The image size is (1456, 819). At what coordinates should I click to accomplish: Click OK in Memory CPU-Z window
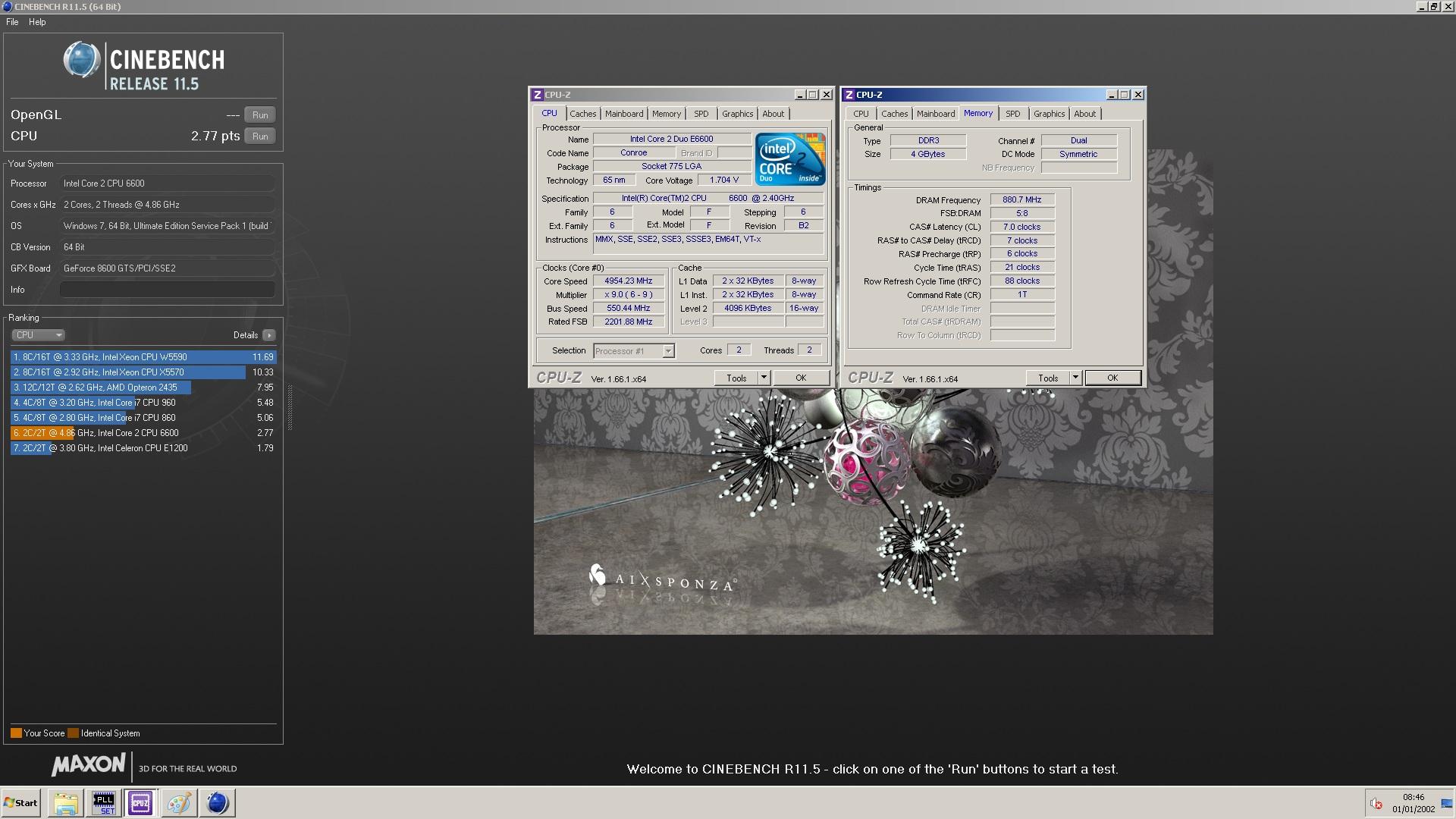point(1112,378)
